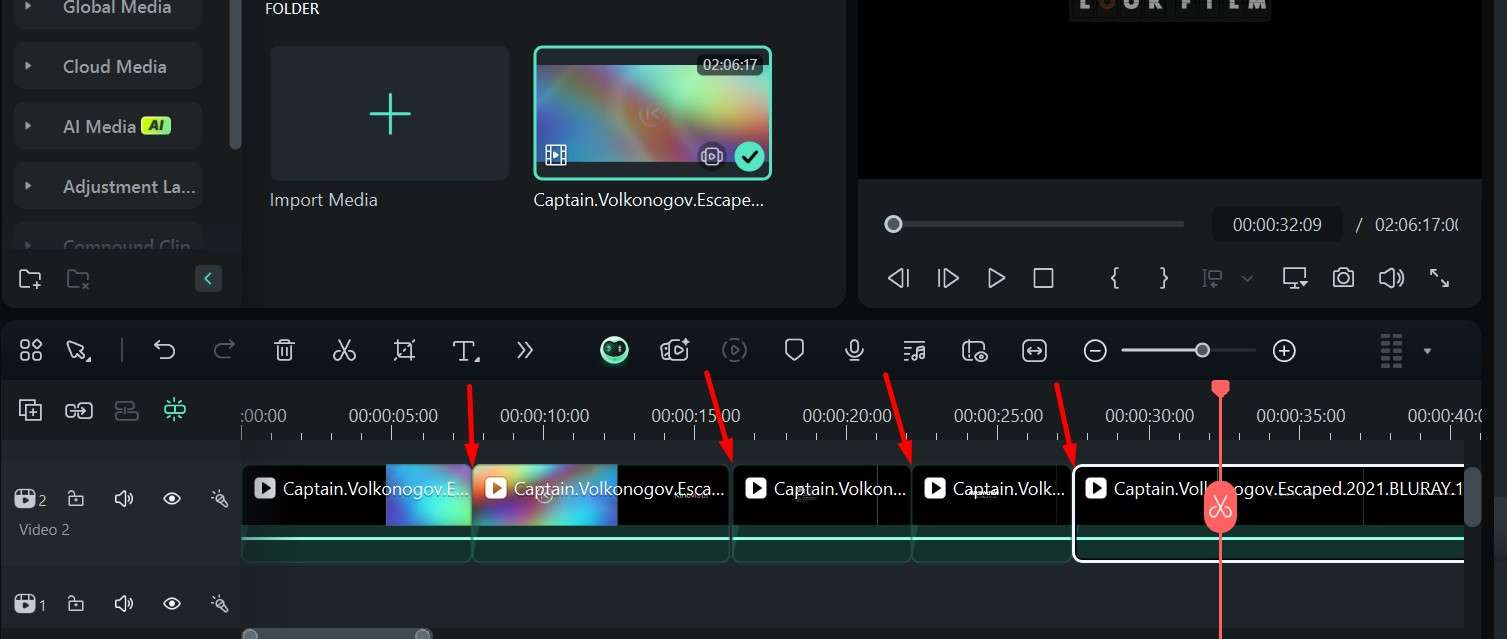Stop the preview playback
Screen dimensions: 1507x639
pos(1043,278)
